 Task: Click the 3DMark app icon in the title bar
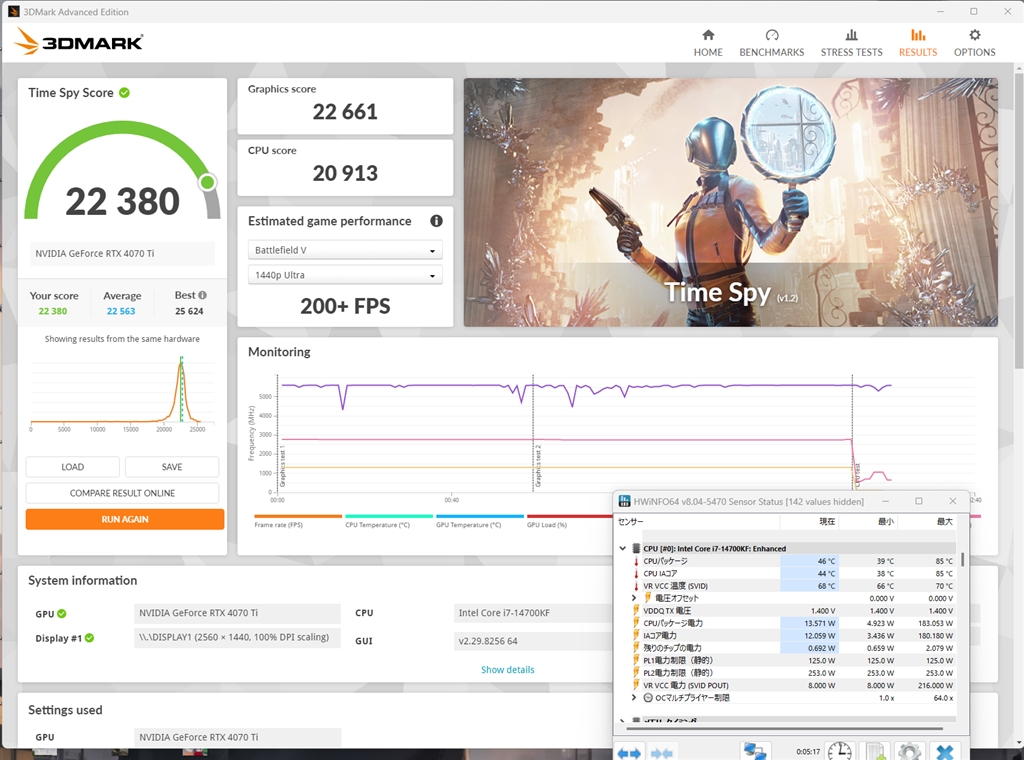click(13, 12)
